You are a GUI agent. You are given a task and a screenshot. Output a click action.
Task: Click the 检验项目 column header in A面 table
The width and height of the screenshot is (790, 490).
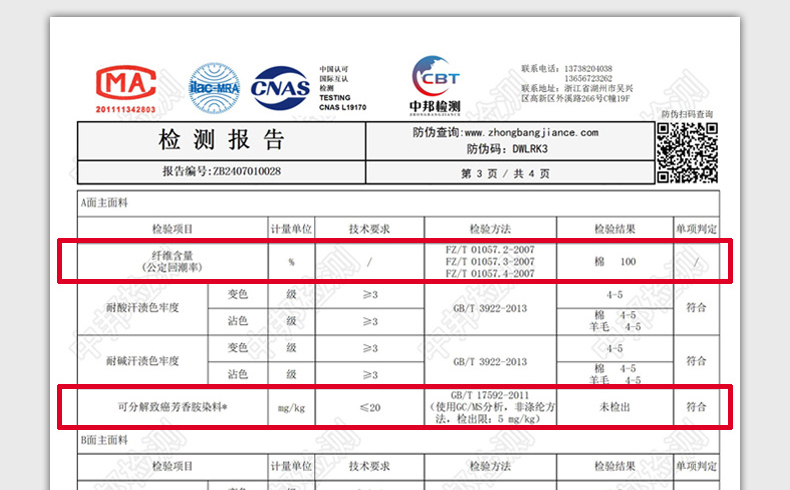pos(172,228)
